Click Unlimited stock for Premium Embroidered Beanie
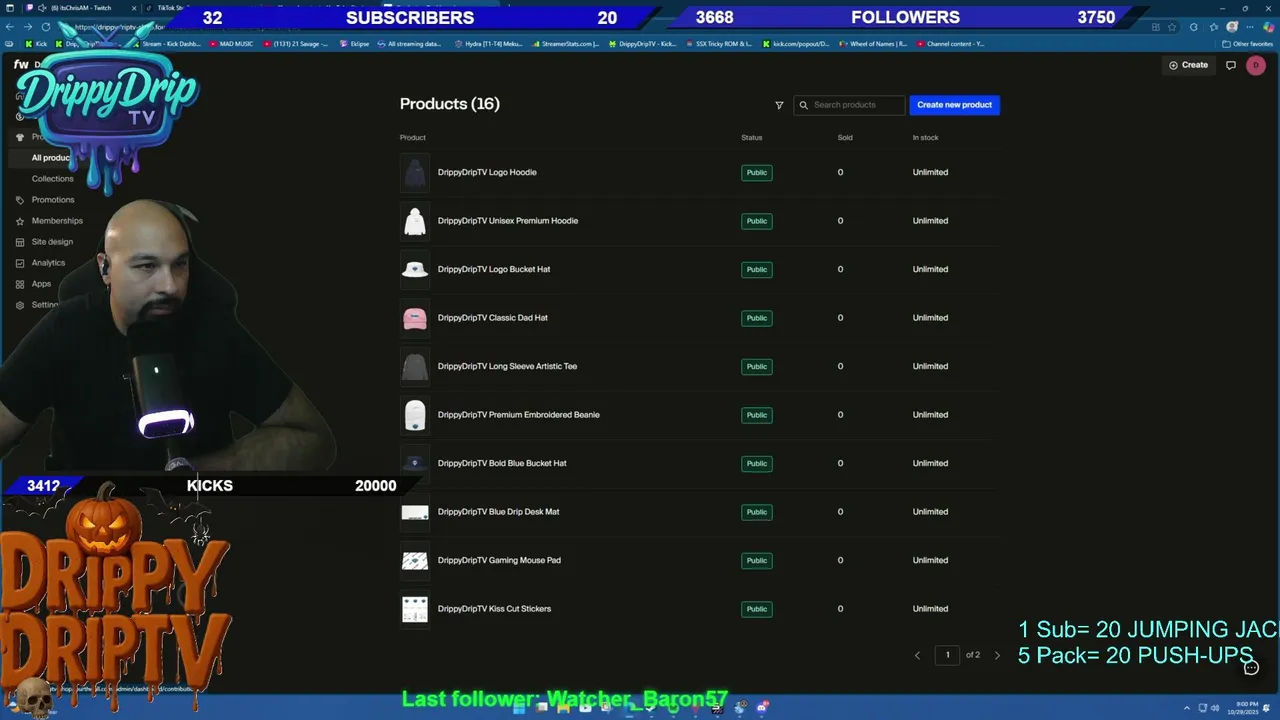 [930, 415]
